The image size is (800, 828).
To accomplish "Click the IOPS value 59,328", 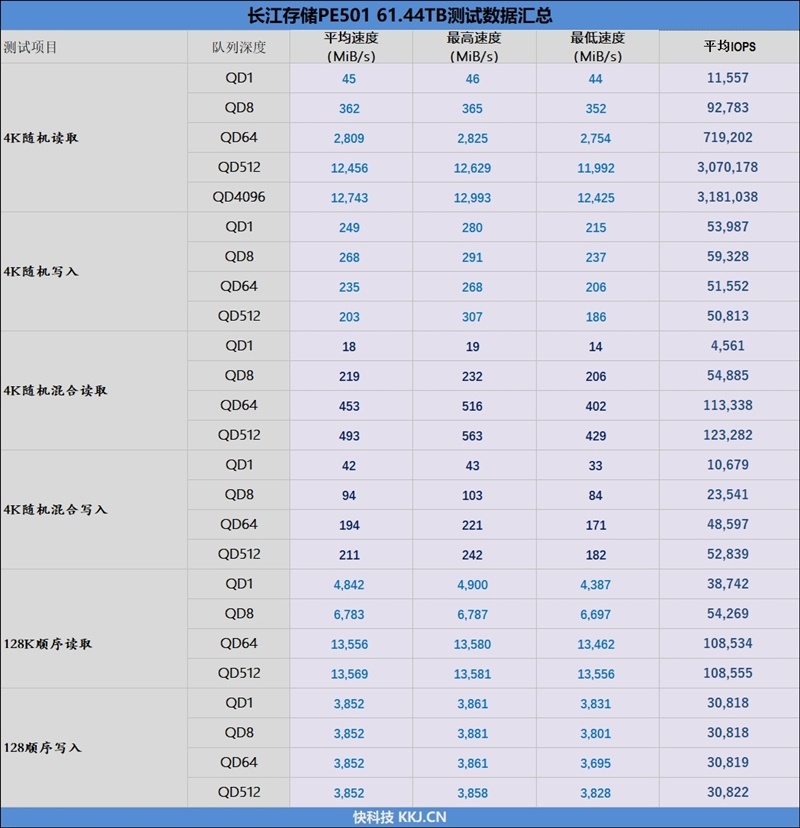I will tap(728, 257).
